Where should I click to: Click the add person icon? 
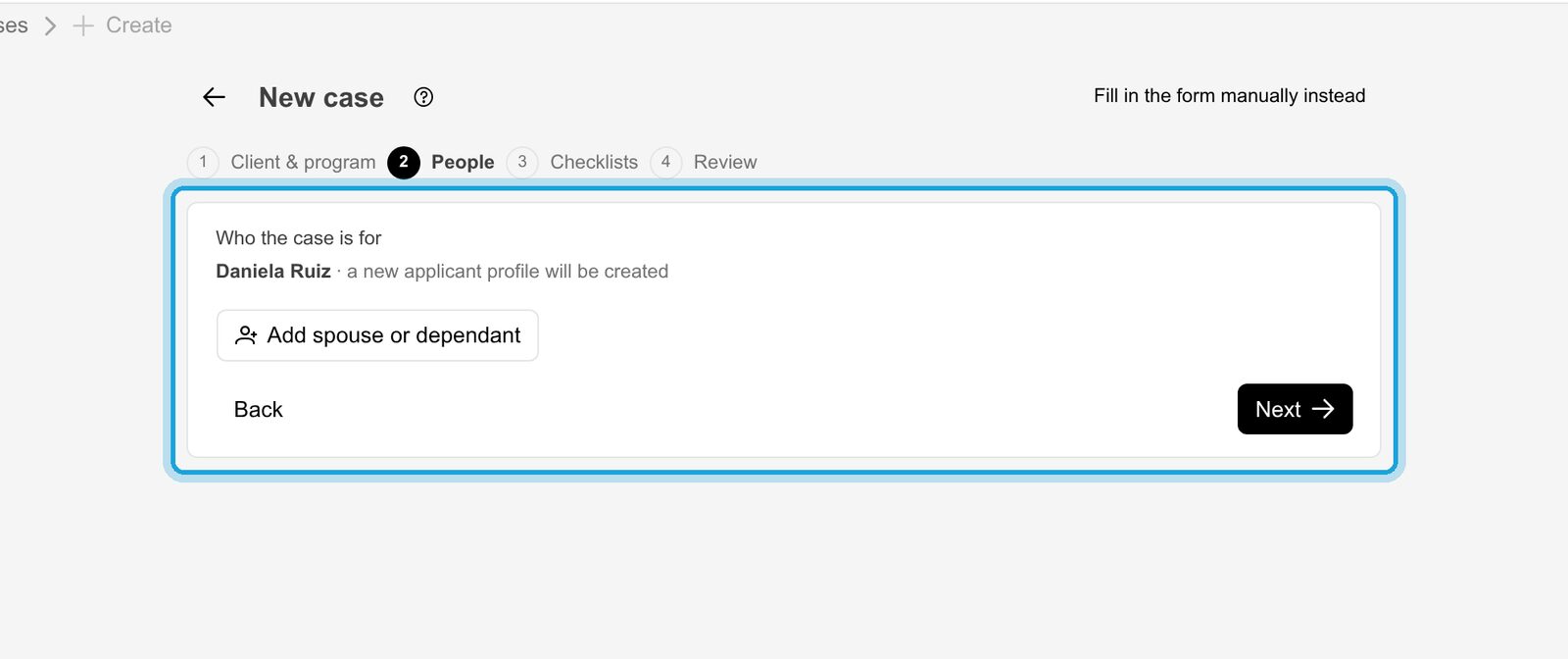(x=246, y=335)
